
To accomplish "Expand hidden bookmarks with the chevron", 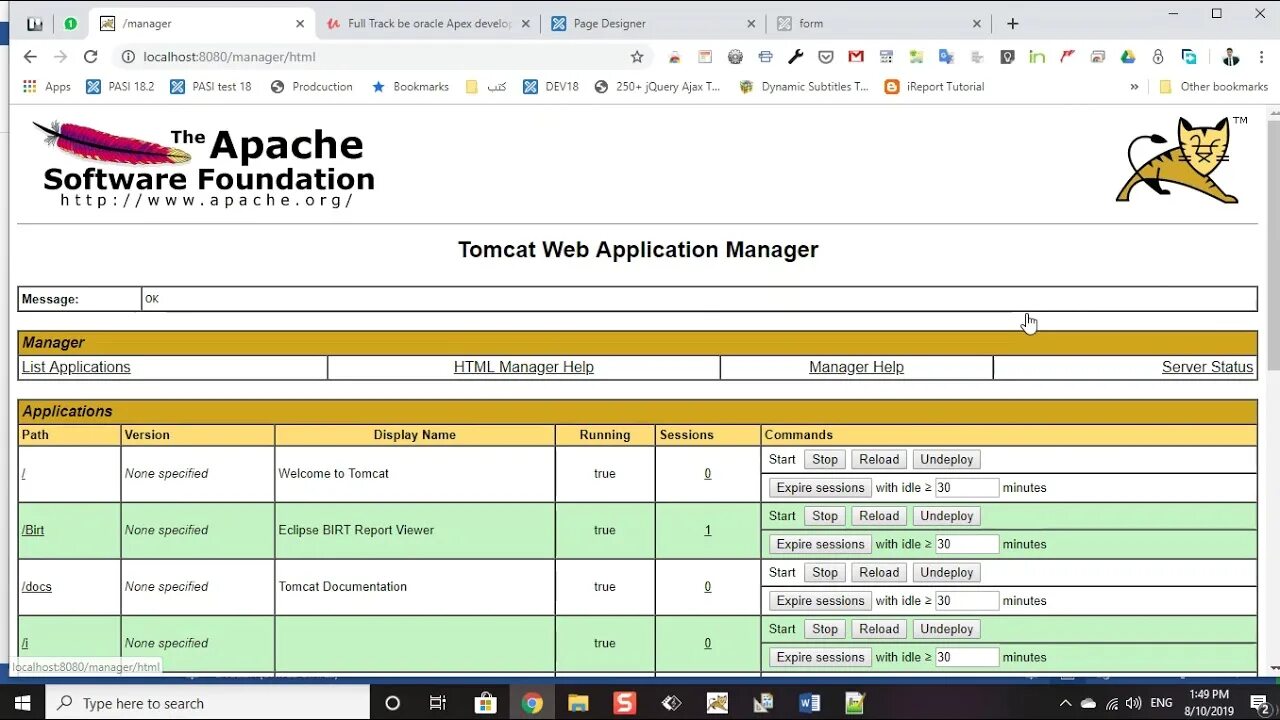I will pos(1134,87).
